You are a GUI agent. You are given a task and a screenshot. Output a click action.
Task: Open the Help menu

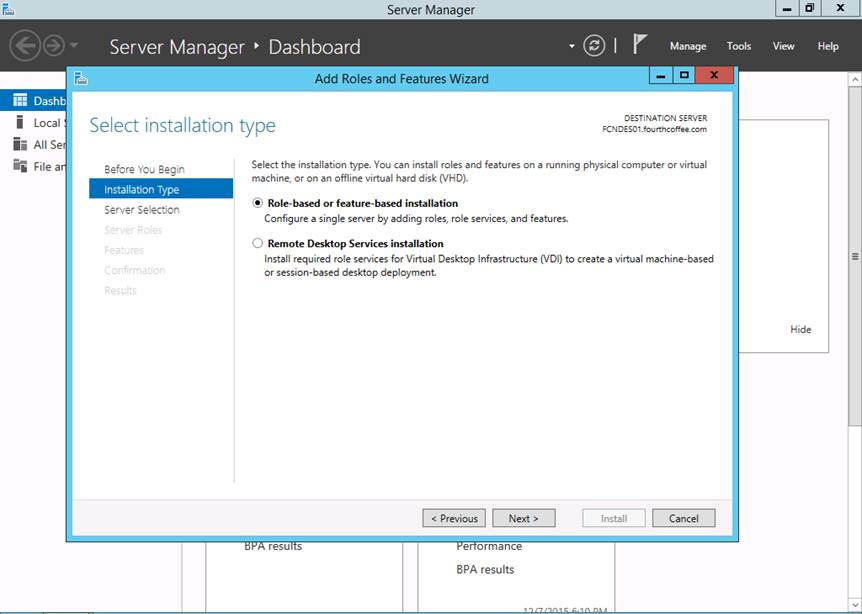(x=828, y=46)
